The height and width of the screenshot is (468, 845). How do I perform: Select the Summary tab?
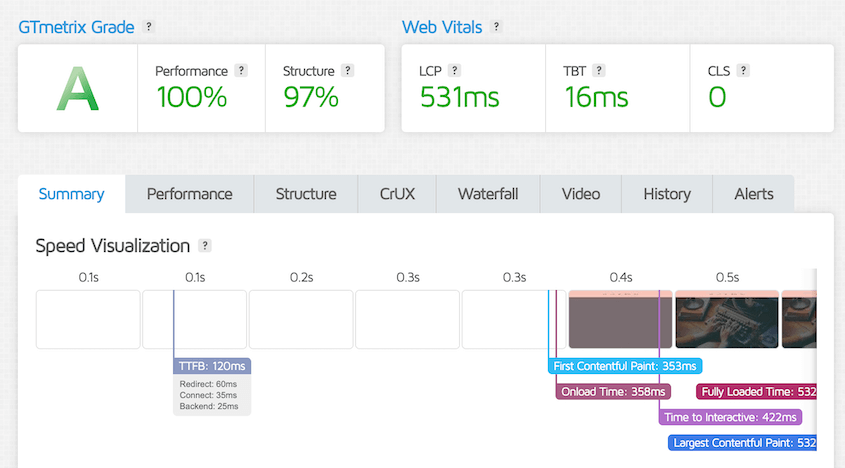[x=71, y=194]
